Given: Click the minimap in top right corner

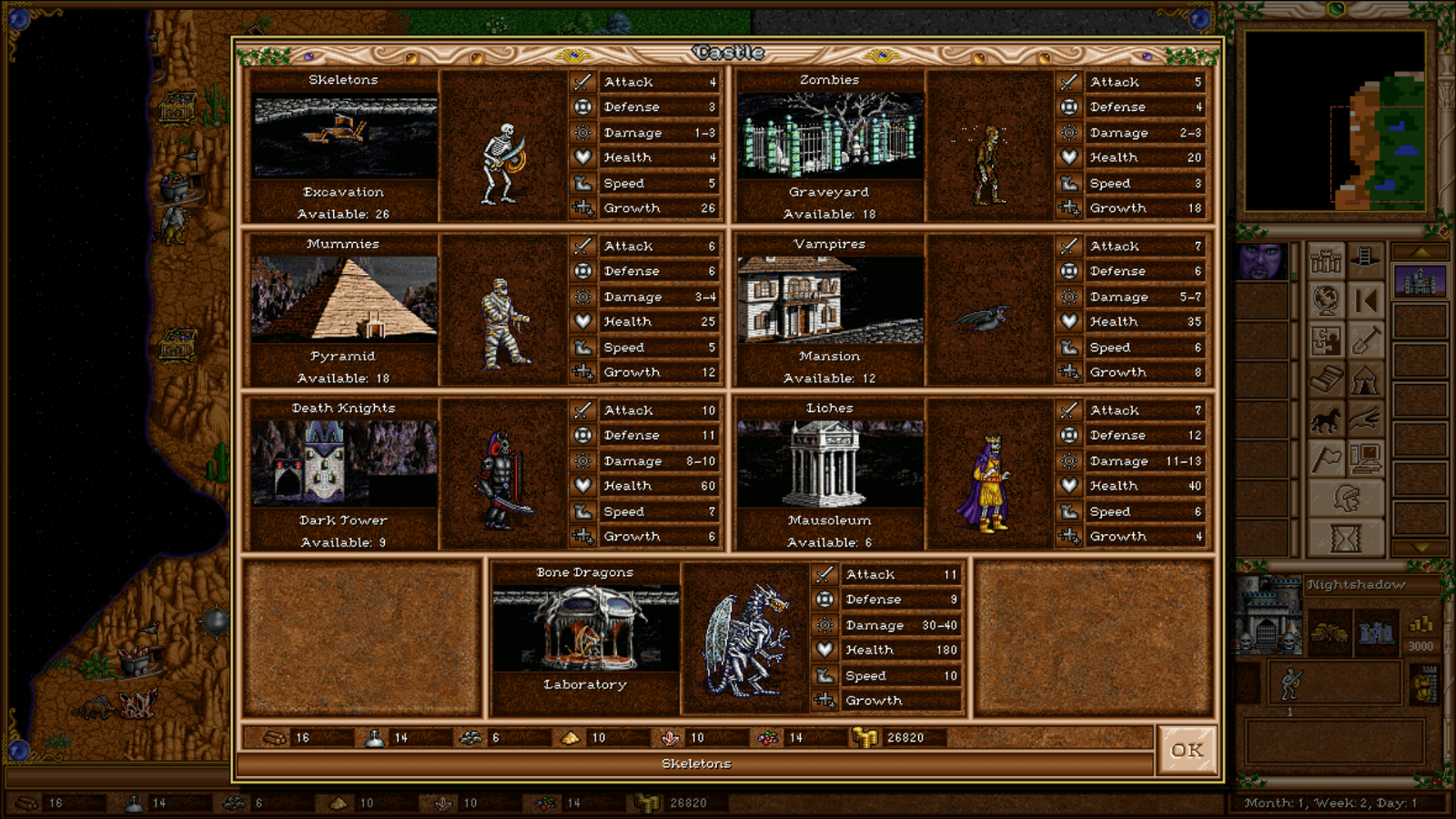Looking at the screenshot, I should coord(1334,121).
